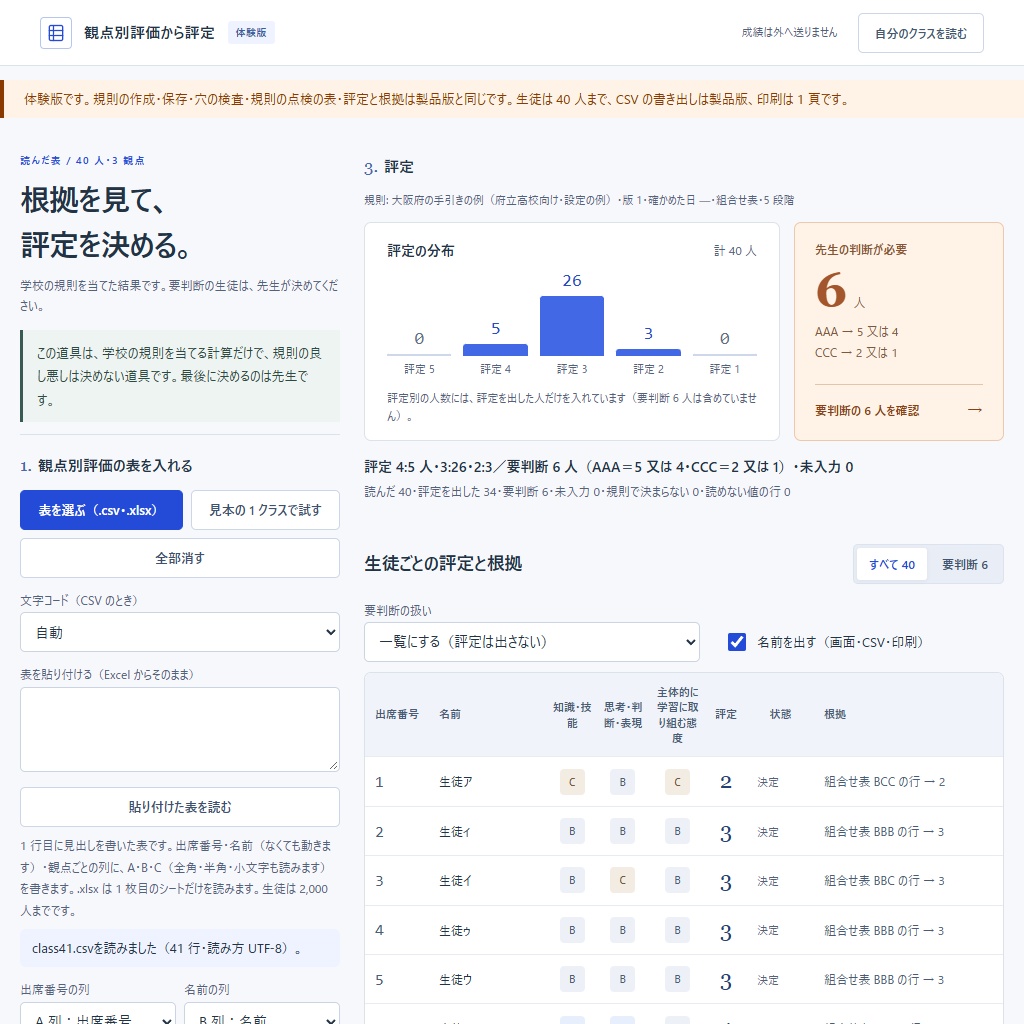Click attendance number 5 in the table
Screen dimensions: 1024x1024
(379, 980)
